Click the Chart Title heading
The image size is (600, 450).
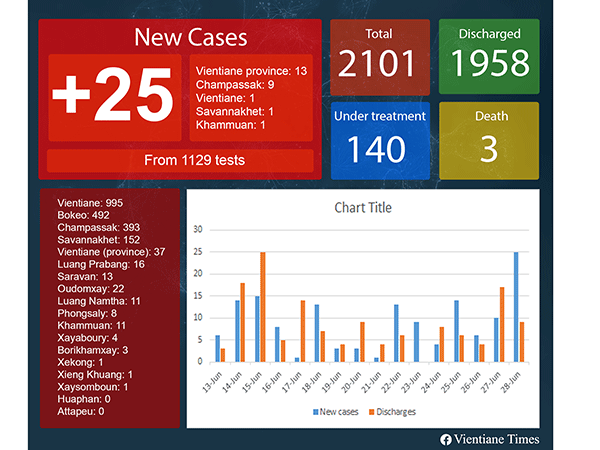362,208
